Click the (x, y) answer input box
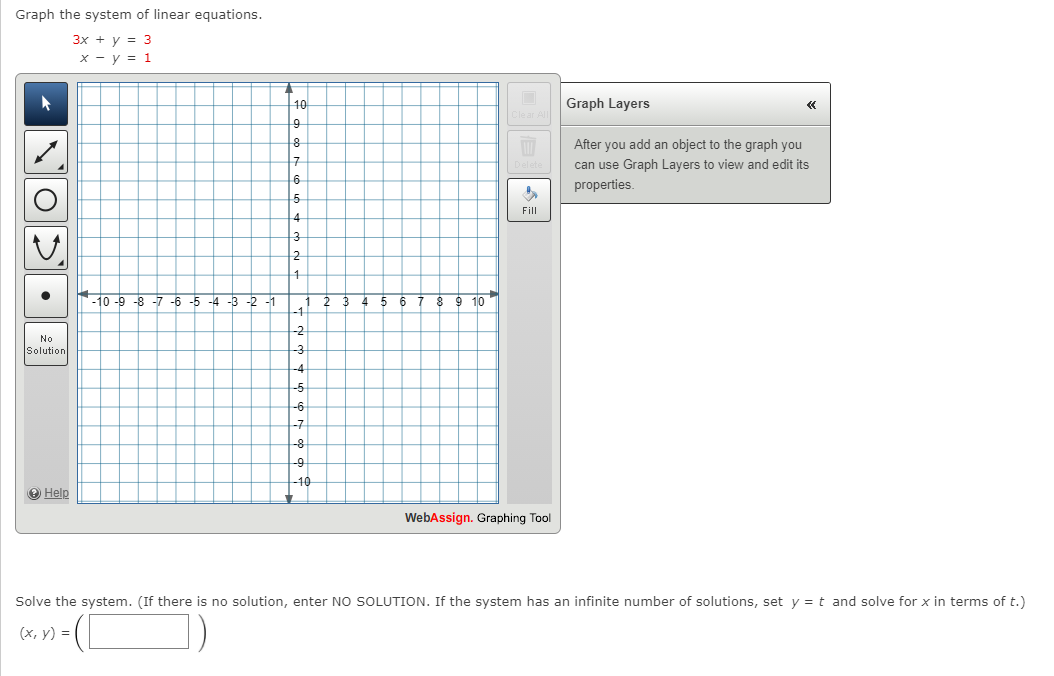This screenshot has width=1054, height=676. coord(138,631)
